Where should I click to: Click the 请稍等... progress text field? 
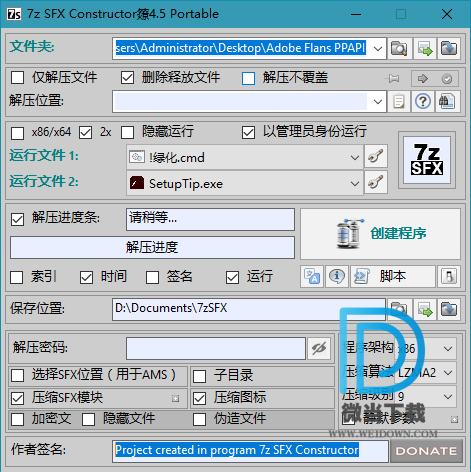coord(210,219)
